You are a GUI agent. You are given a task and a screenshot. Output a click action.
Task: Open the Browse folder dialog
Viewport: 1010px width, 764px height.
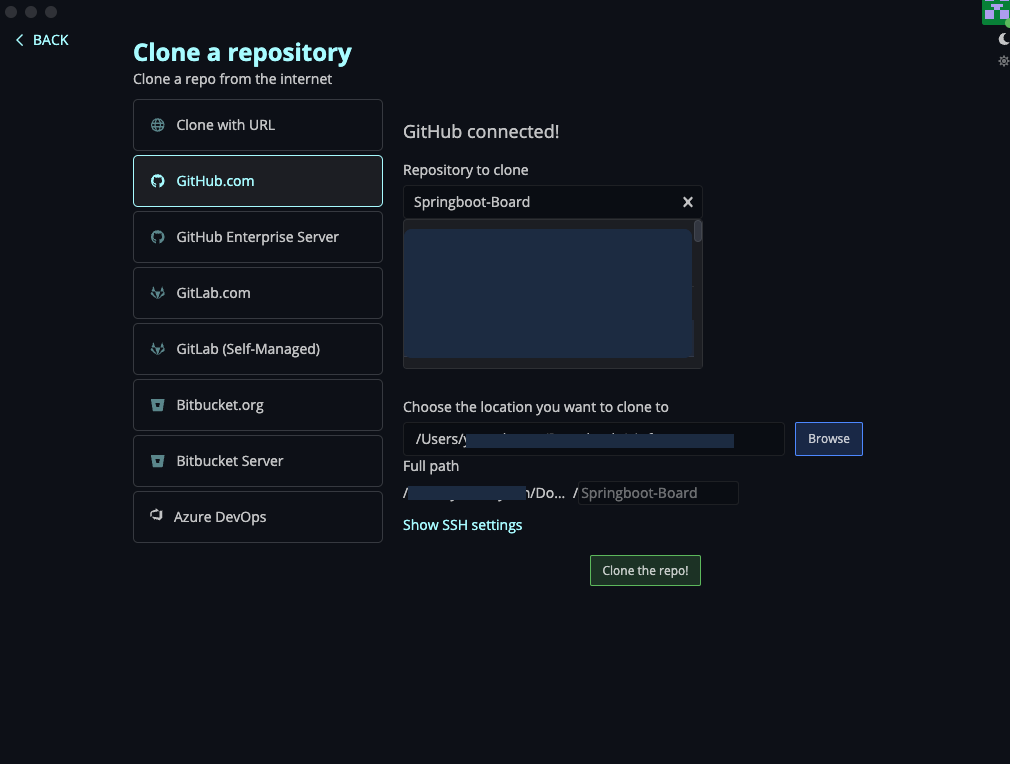pyautogui.click(x=828, y=439)
